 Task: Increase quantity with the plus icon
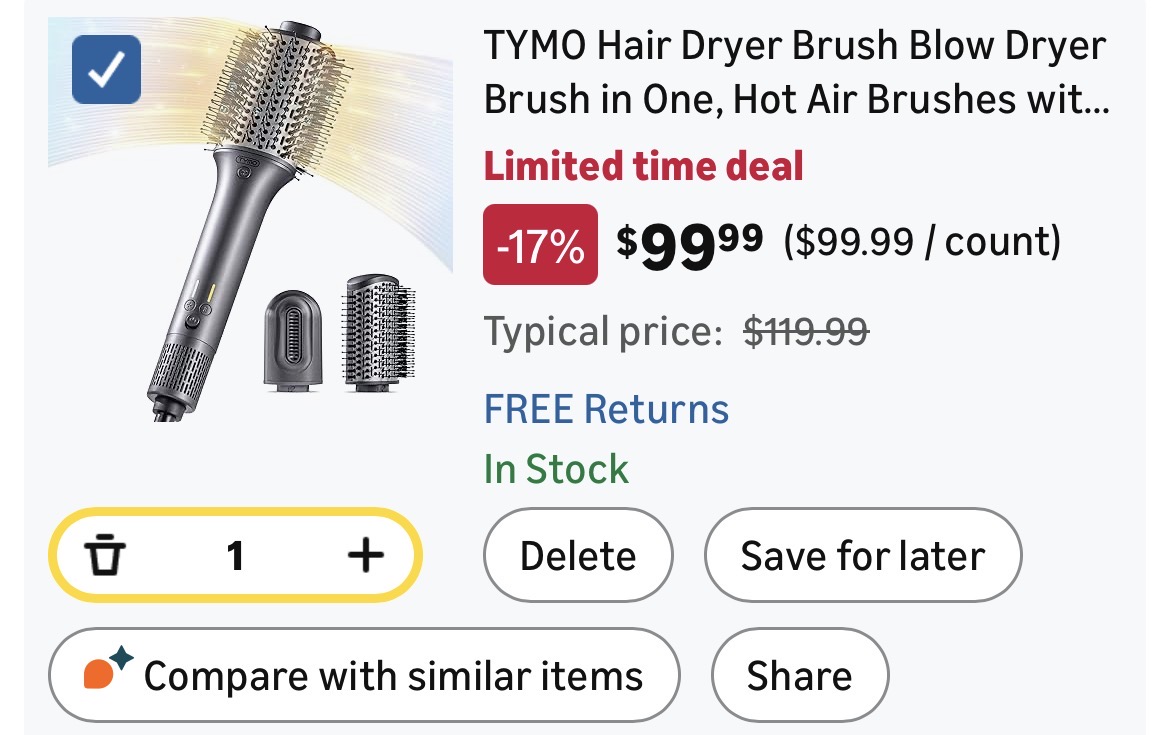click(x=365, y=555)
